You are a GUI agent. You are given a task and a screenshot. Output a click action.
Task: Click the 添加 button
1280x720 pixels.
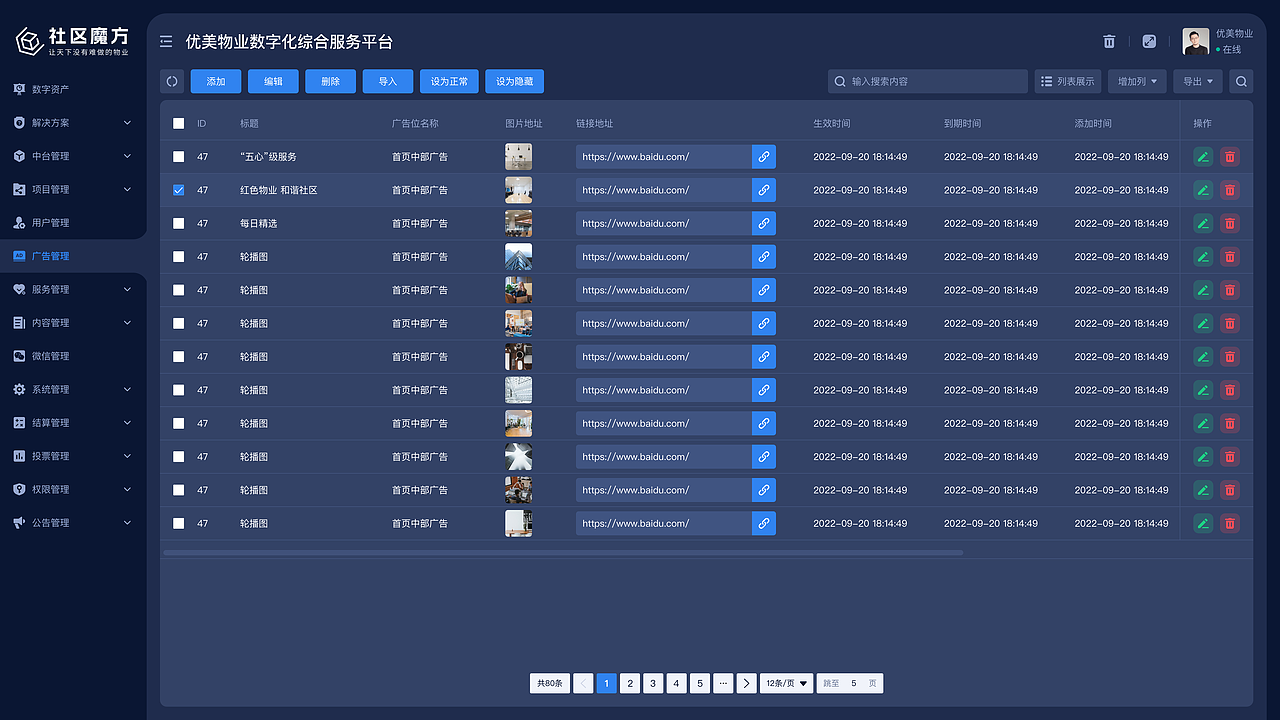tap(216, 81)
